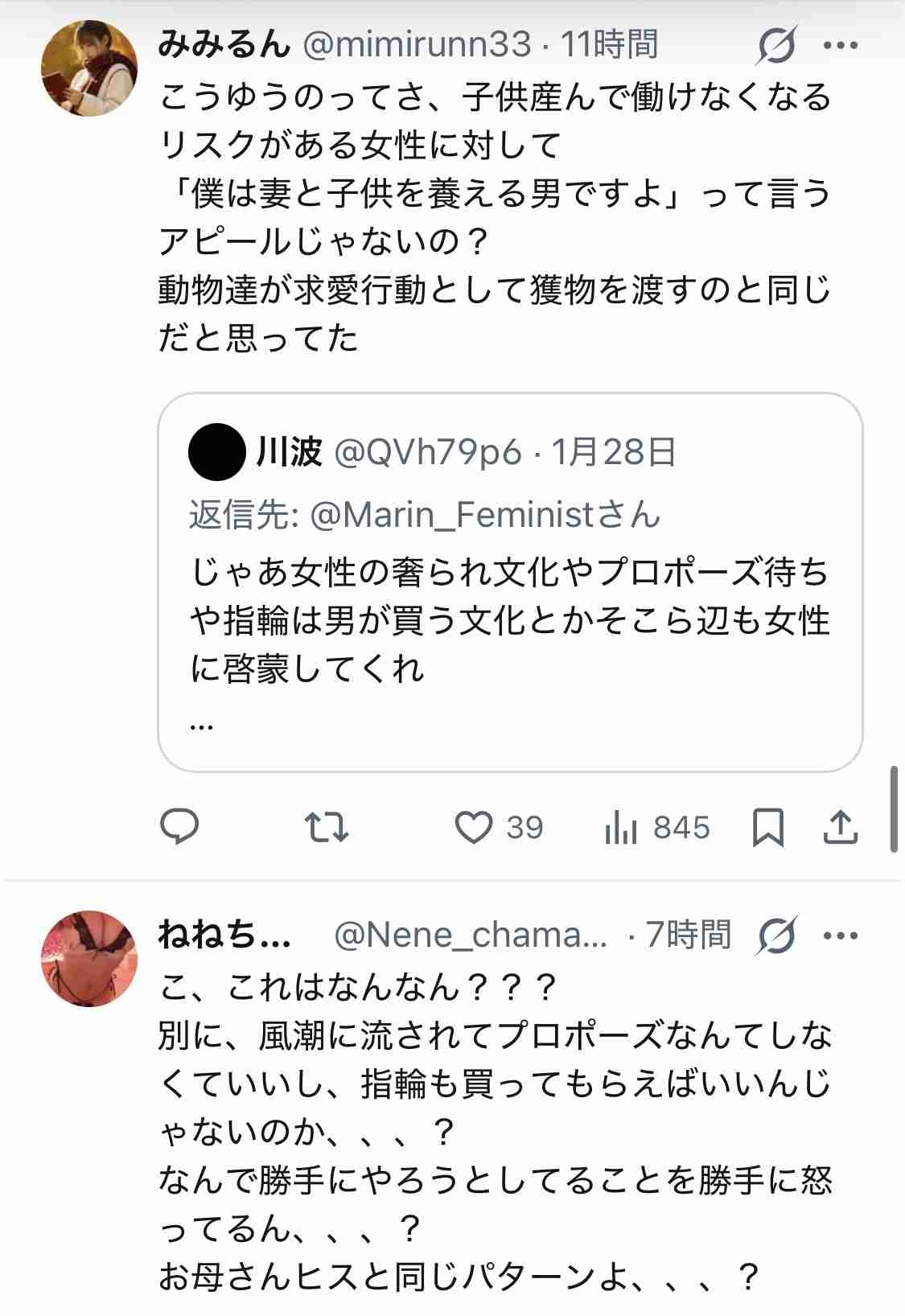Click the @QVh79p6 handle in quote
Screen dimensions: 905x1316
pyautogui.click(x=427, y=453)
